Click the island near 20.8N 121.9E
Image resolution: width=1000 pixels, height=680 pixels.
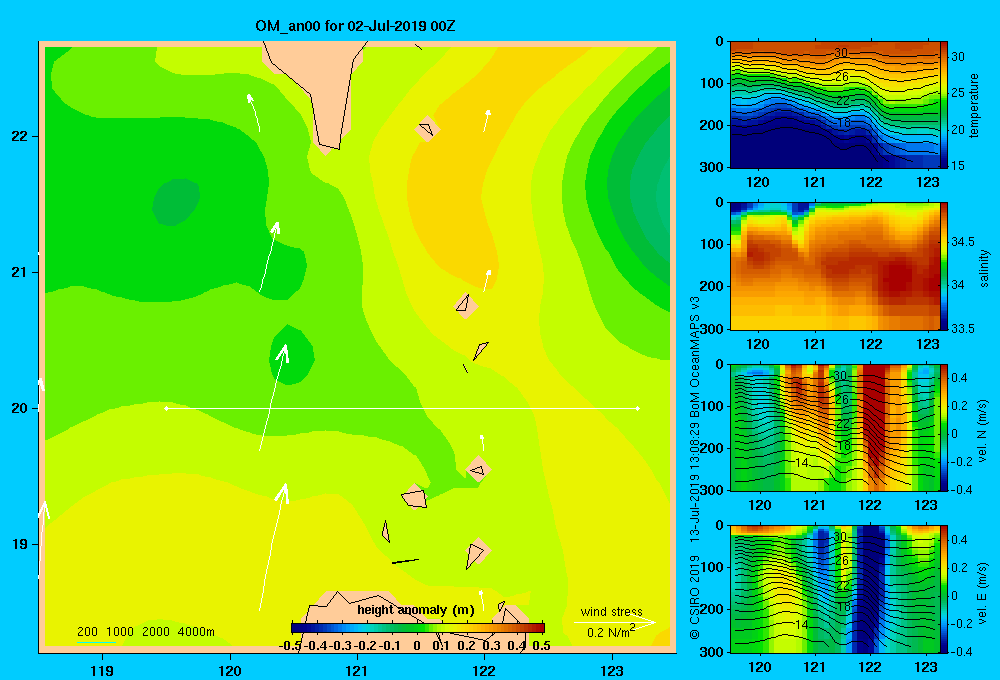tap(466, 306)
